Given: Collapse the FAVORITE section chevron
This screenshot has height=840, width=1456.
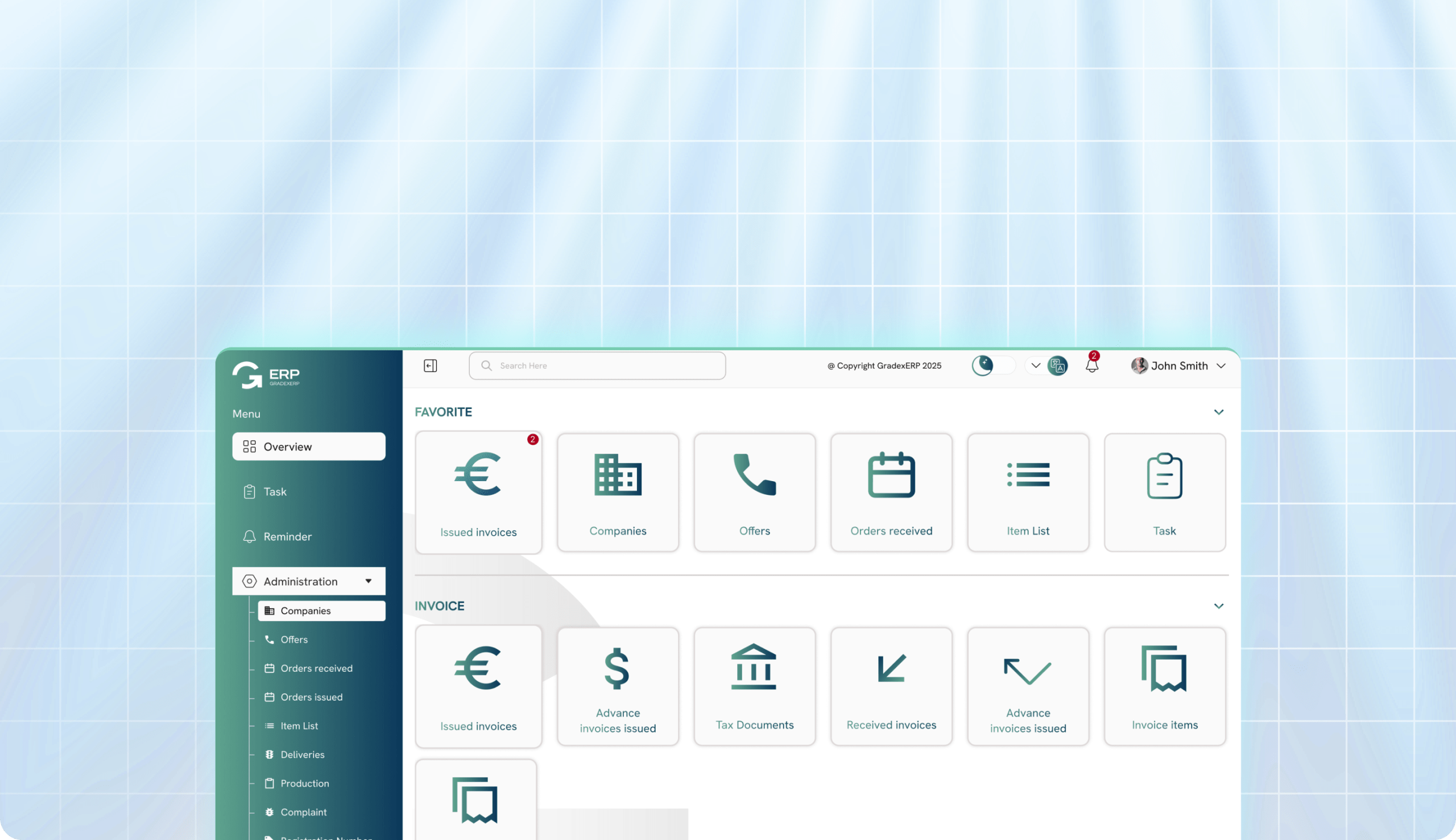Looking at the screenshot, I should 1218,412.
